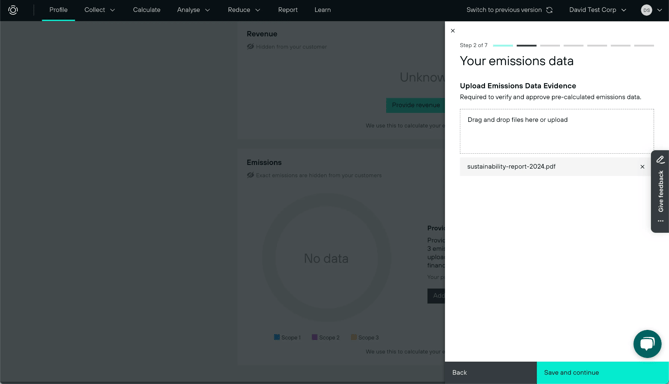Expand the Analyse dropdown menu
Viewport: 669px width, 384px height.
pos(193,10)
